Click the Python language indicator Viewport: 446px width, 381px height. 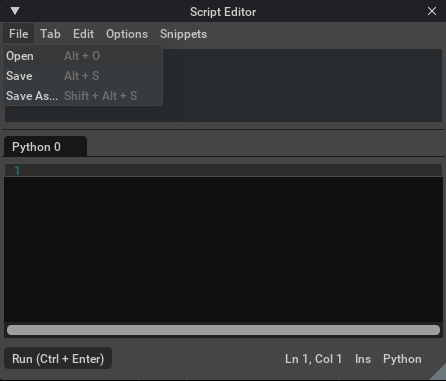(x=402, y=359)
